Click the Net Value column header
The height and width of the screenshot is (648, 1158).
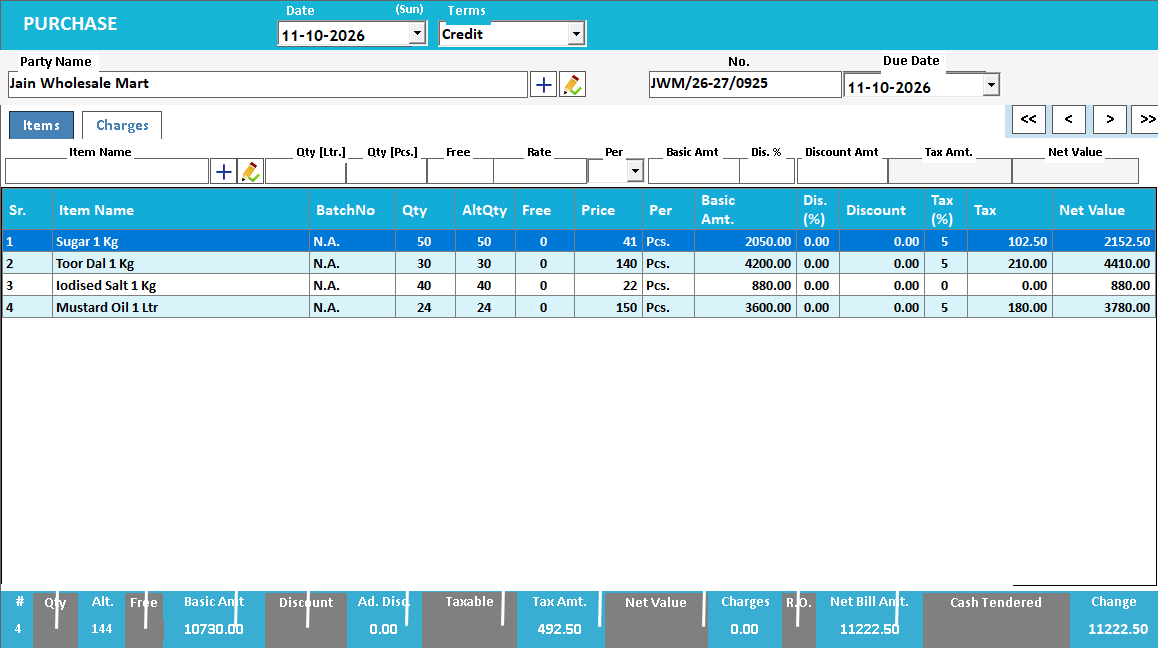[1103, 210]
